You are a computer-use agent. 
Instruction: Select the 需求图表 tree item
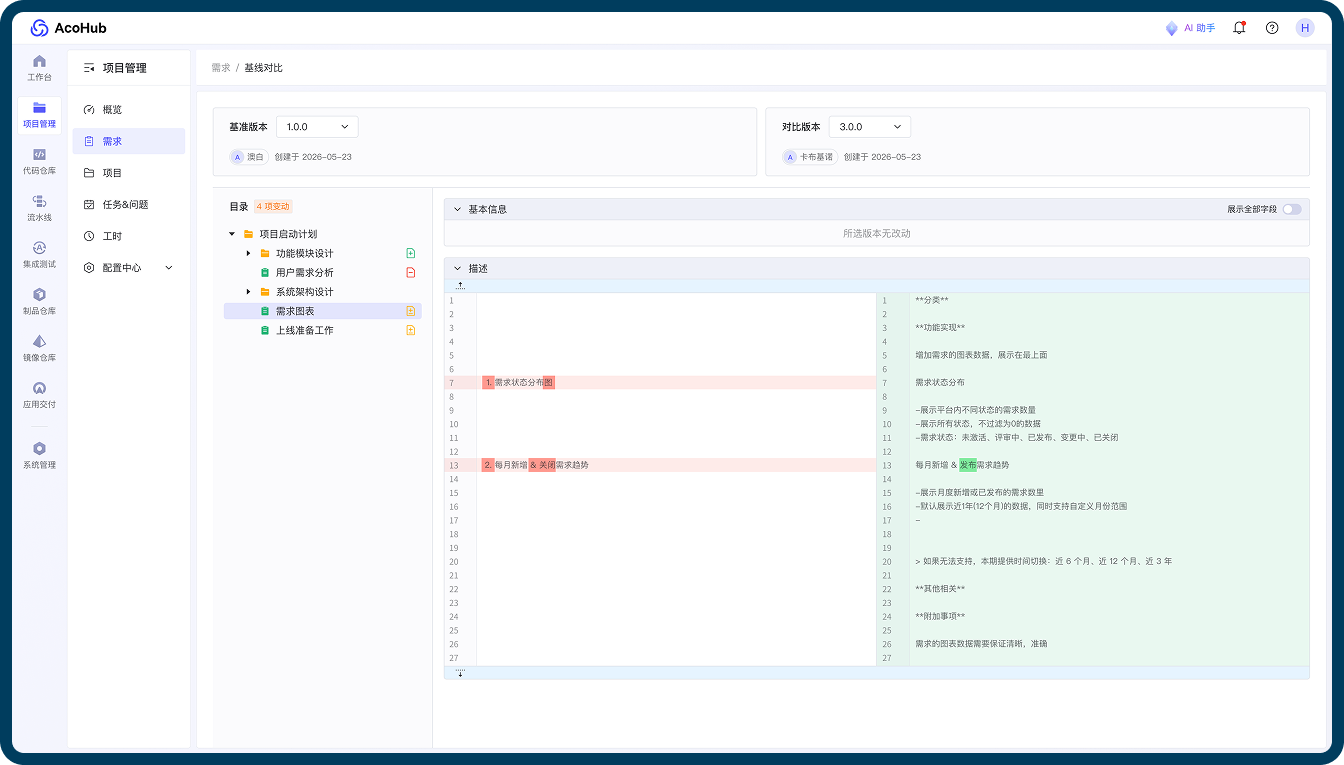click(x=322, y=311)
